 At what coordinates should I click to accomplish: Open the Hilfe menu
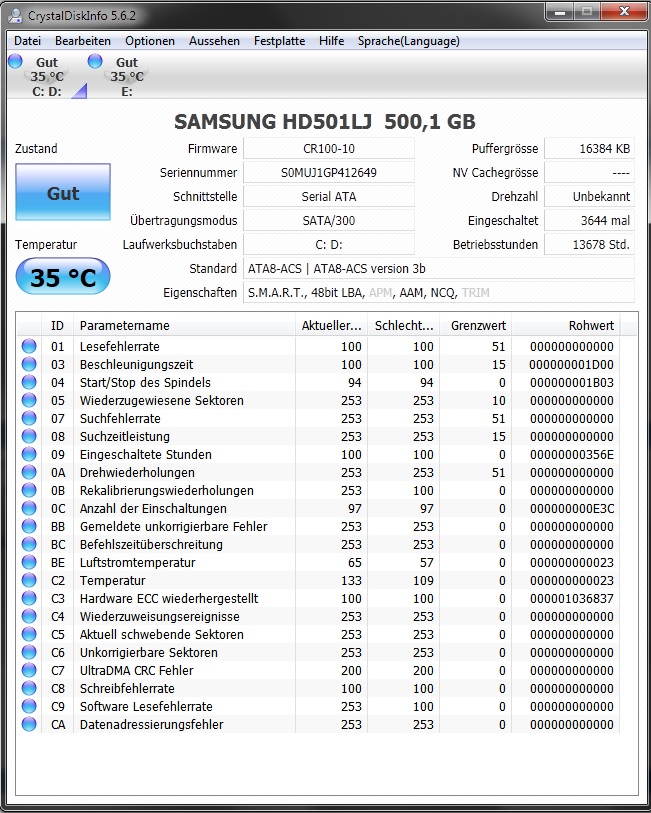tap(331, 41)
